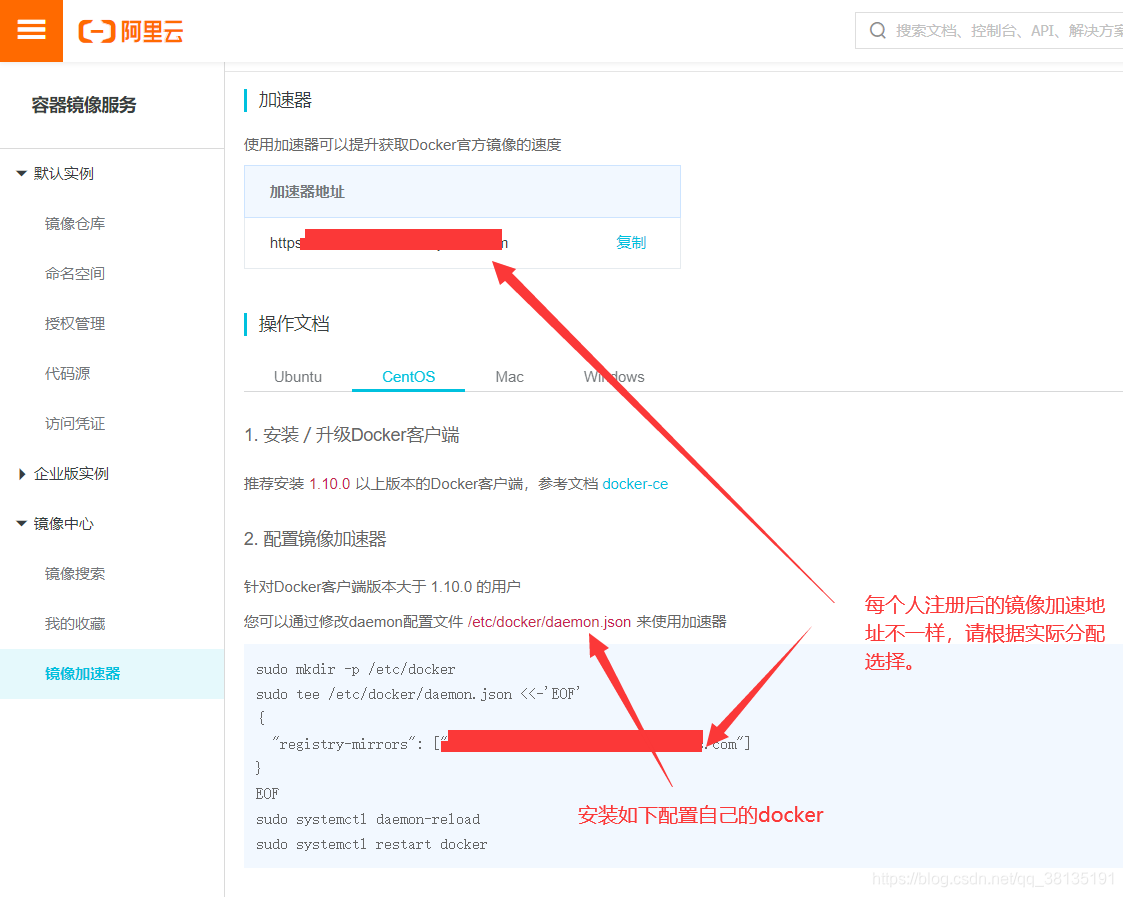
Task: Click the /etc/docker/daemon.json link
Action: pyautogui.click(x=551, y=621)
